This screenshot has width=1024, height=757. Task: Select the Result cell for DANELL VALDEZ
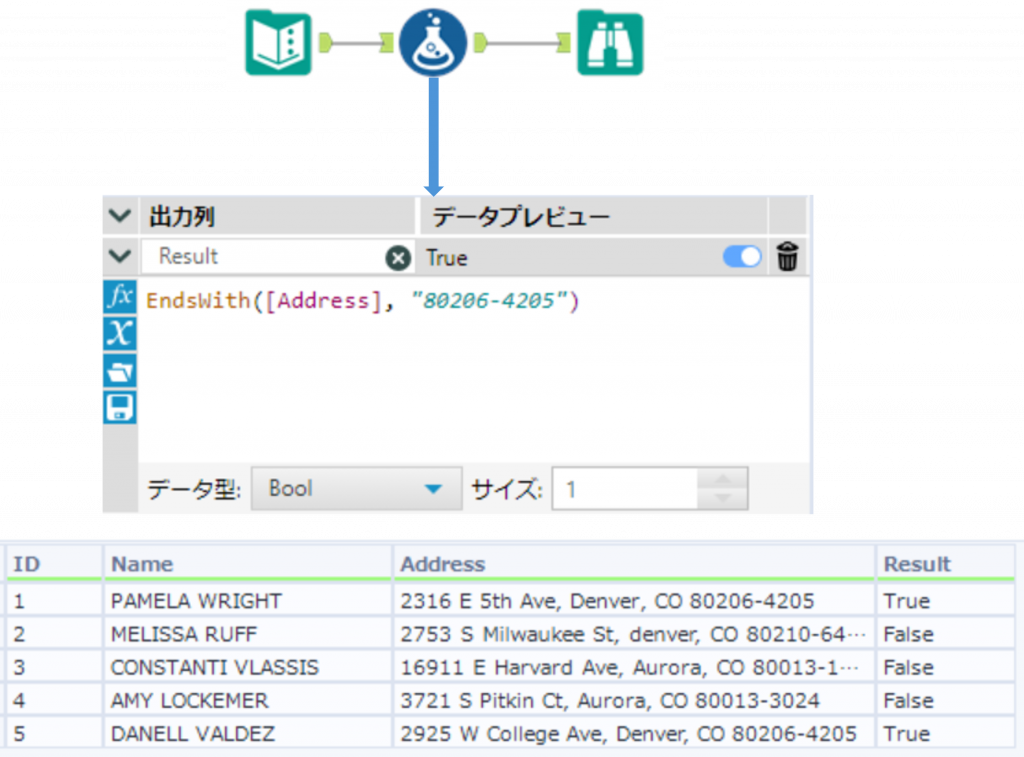tap(906, 734)
